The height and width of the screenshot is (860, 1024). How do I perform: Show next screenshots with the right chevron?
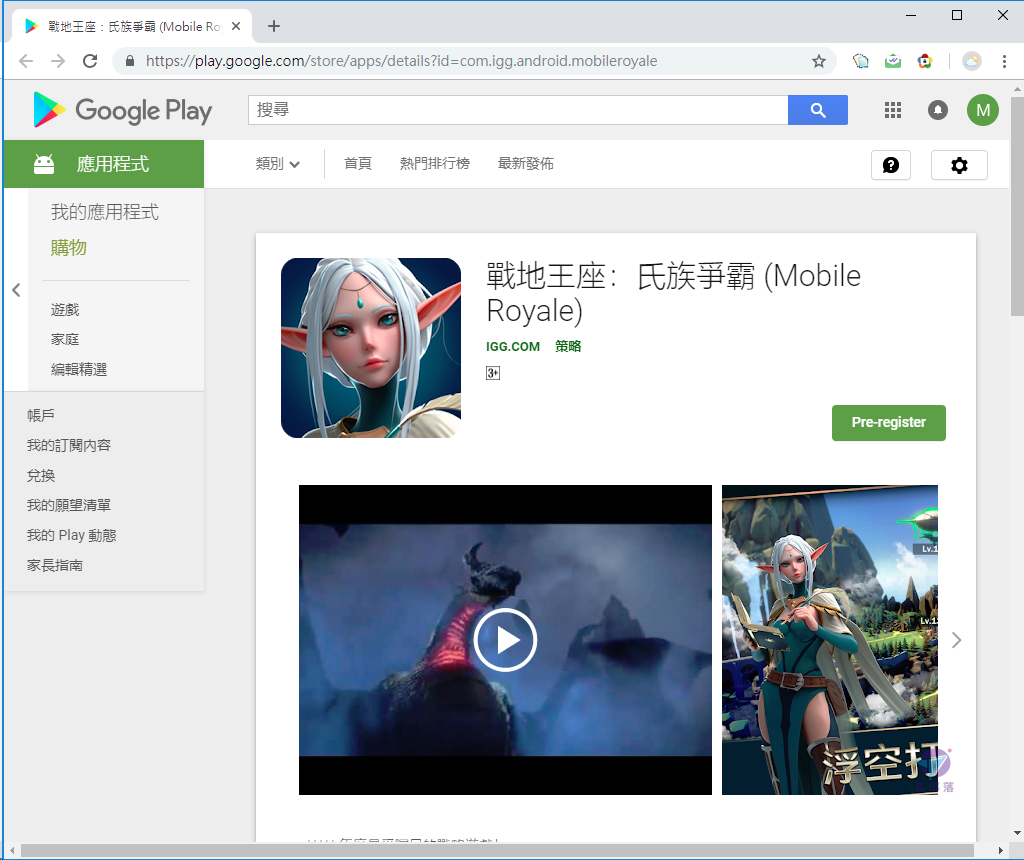(x=956, y=640)
